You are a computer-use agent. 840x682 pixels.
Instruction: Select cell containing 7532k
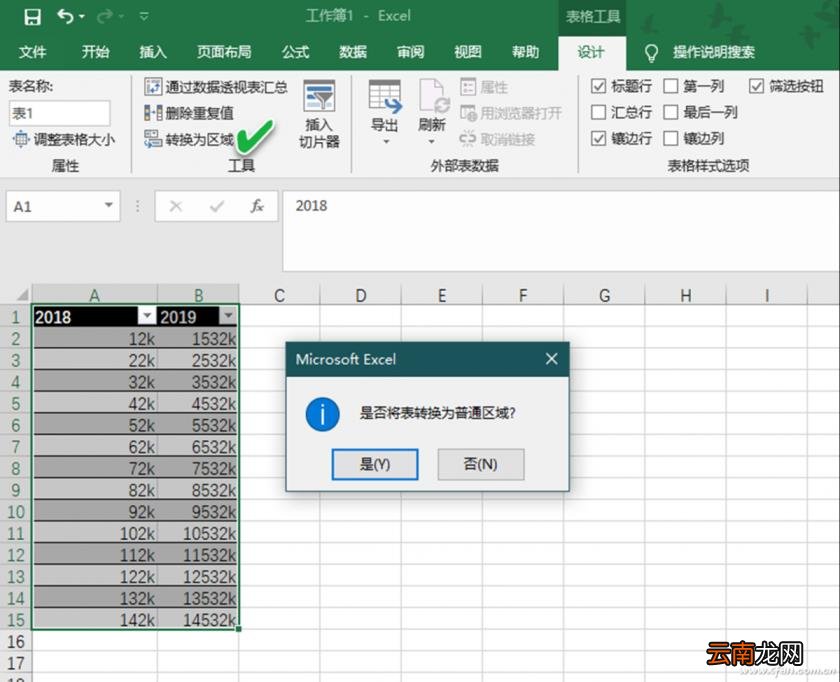198,469
